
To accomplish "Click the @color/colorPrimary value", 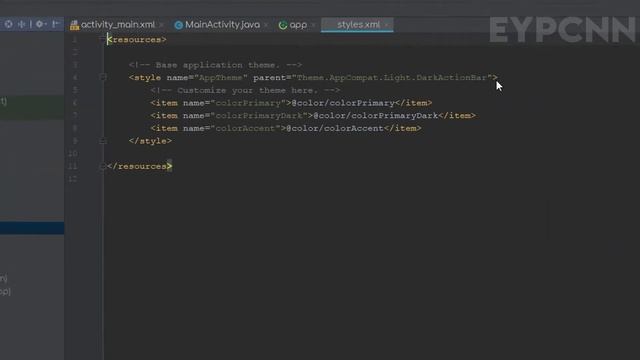I will click(x=343, y=103).
